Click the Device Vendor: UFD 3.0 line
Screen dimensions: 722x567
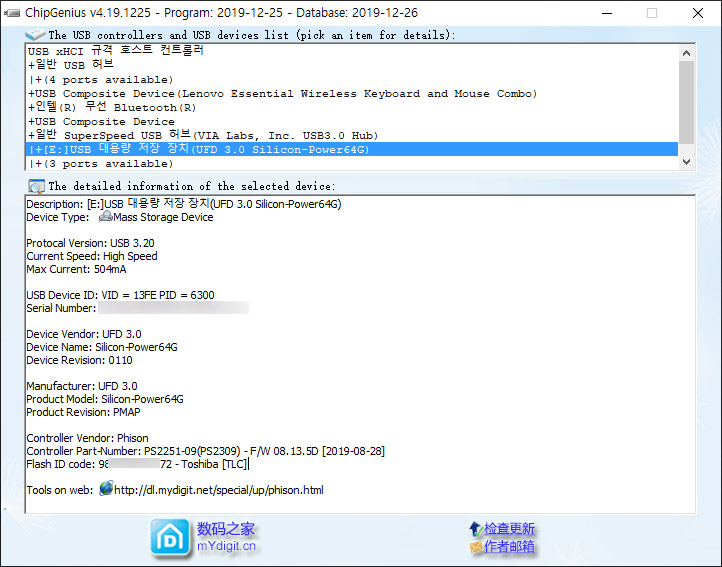[x=84, y=334]
